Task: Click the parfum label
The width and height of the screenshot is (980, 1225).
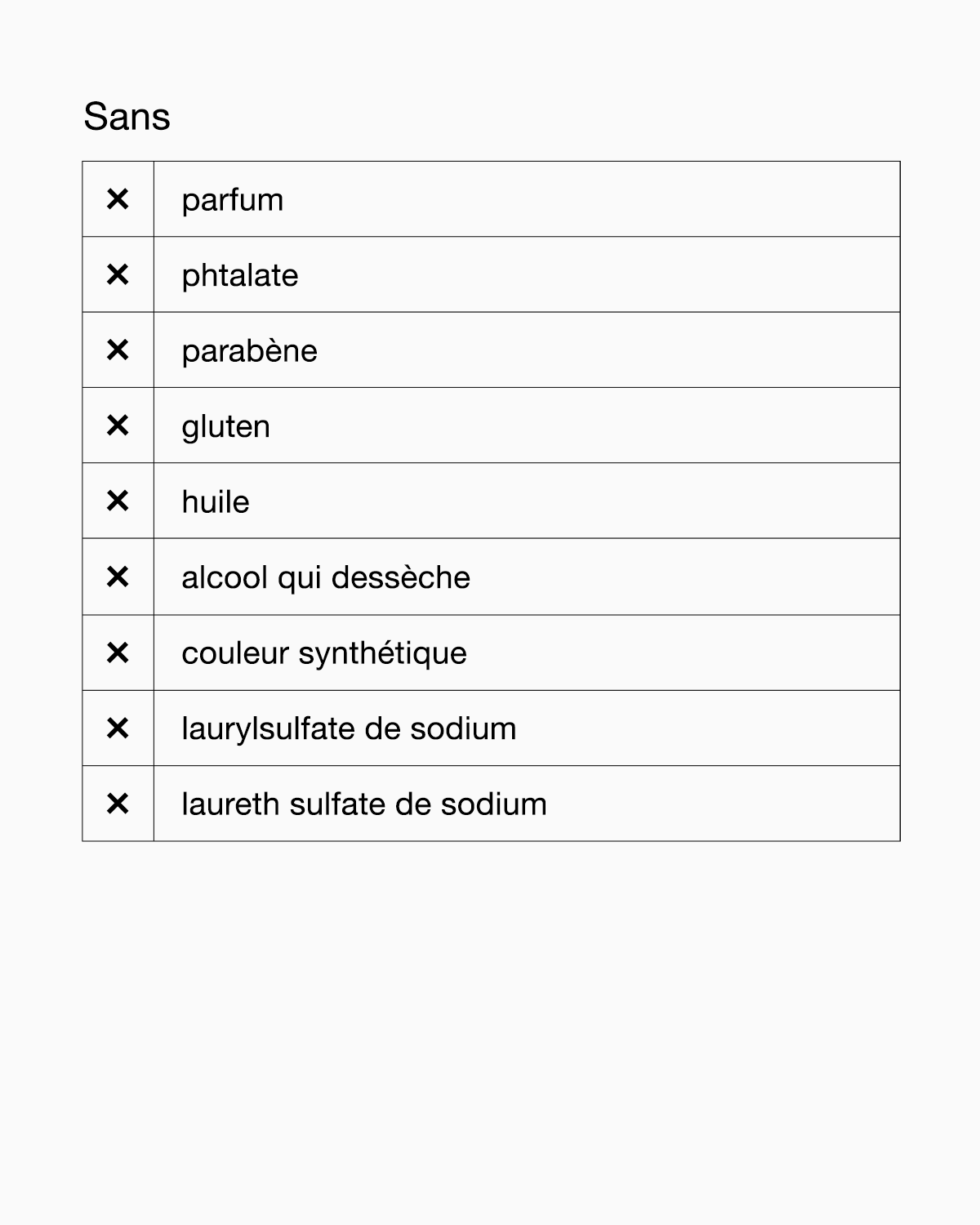Action: pyautogui.click(x=232, y=200)
